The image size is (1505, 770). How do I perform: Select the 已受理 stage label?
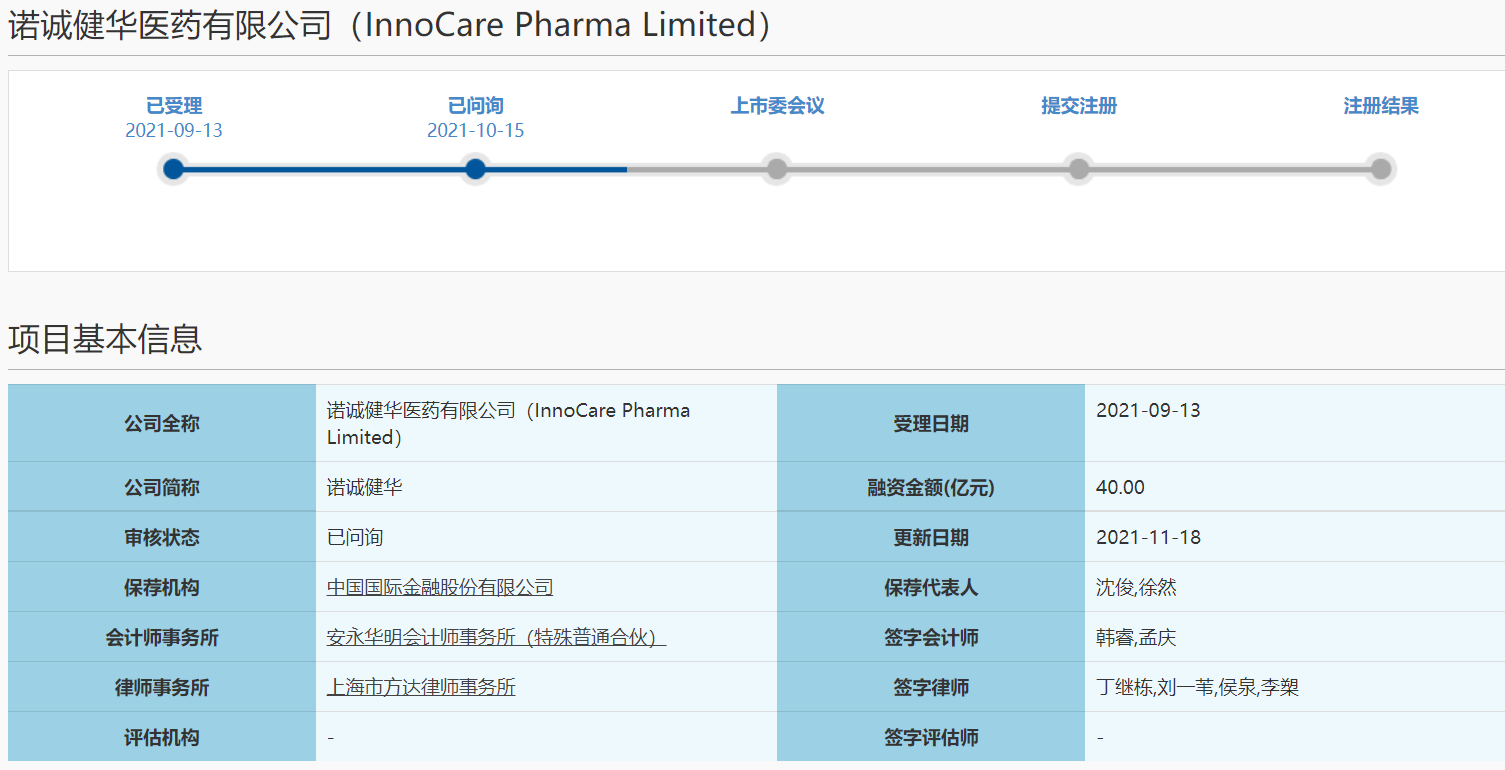pos(174,106)
